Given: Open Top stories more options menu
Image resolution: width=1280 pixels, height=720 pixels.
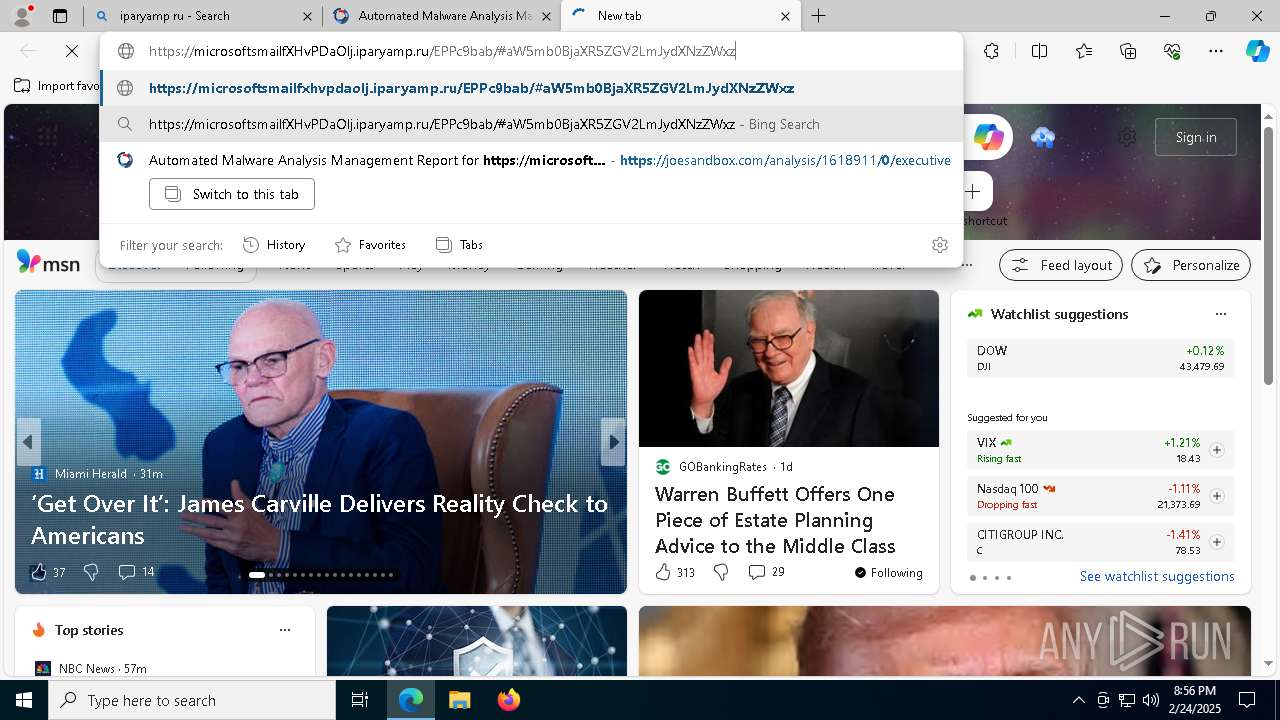Looking at the screenshot, I should coord(285,630).
